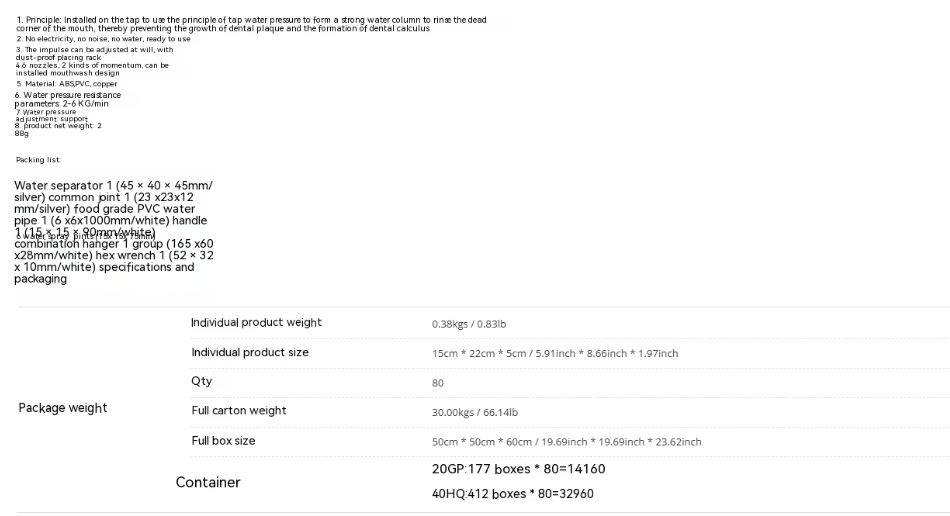
Task: Click the Container heading
Action: [208, 482]
